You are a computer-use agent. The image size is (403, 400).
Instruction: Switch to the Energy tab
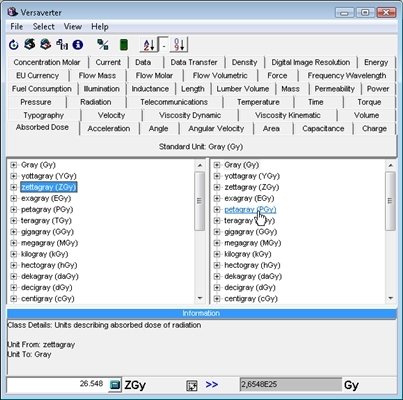coord(376,62)
